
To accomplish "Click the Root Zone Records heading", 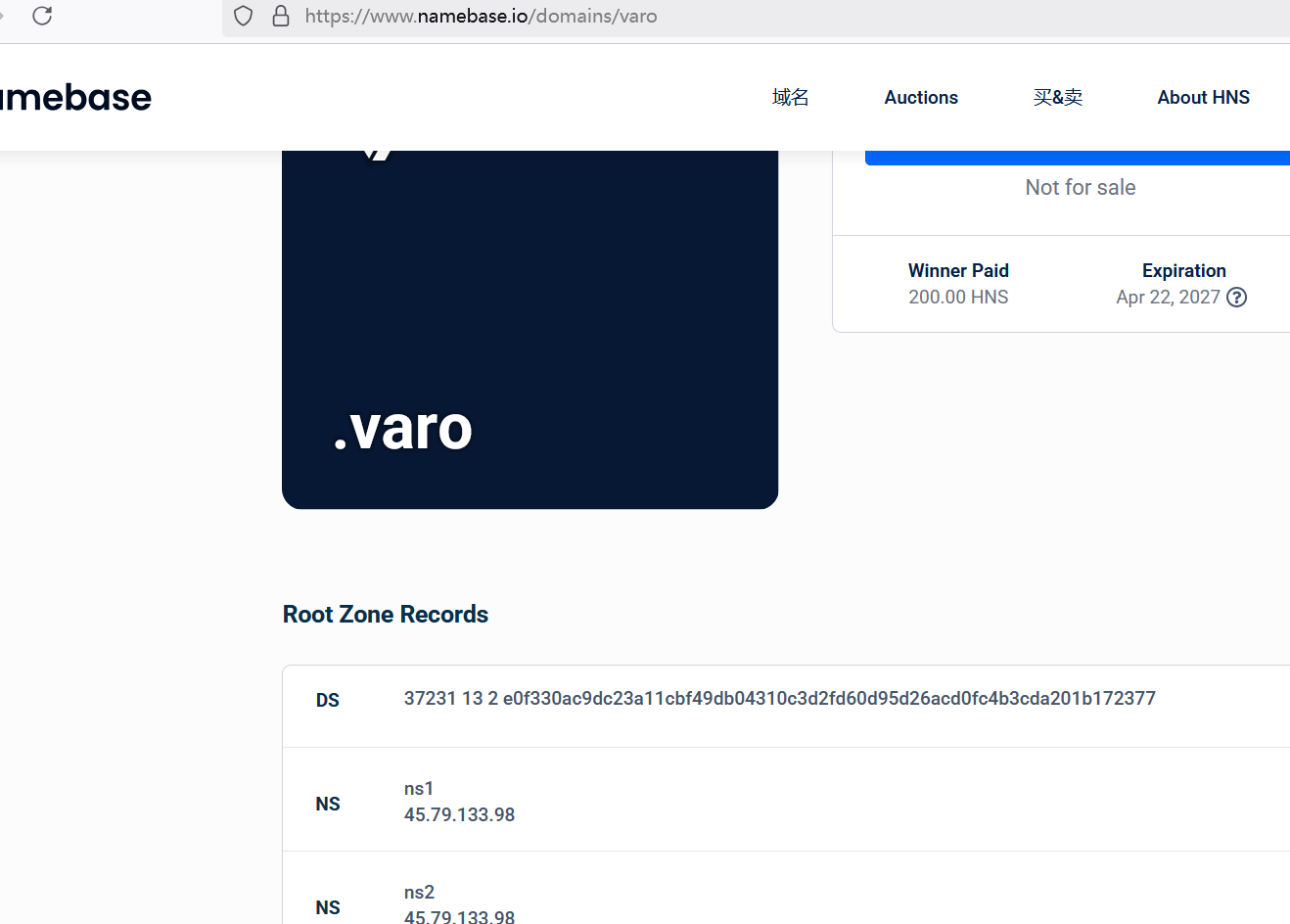I will (x=386, y=615).
